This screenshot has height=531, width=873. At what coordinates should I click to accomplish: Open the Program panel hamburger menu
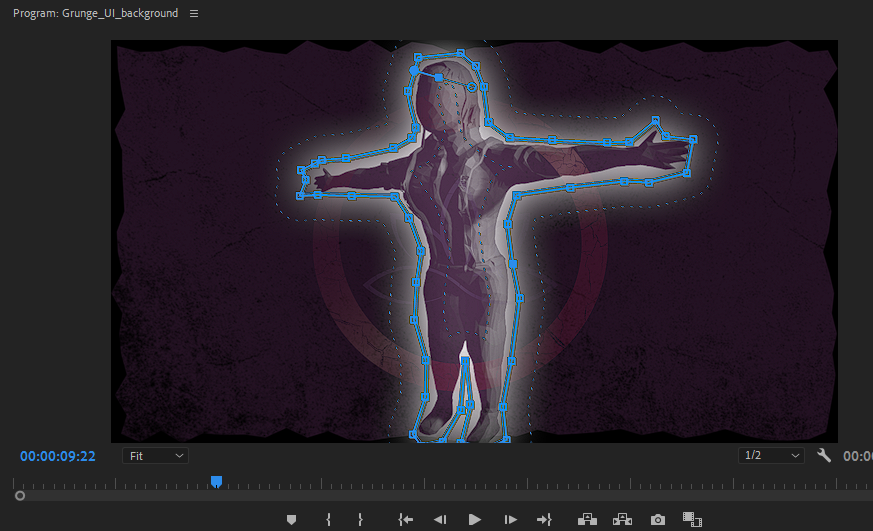click(194, 14)
